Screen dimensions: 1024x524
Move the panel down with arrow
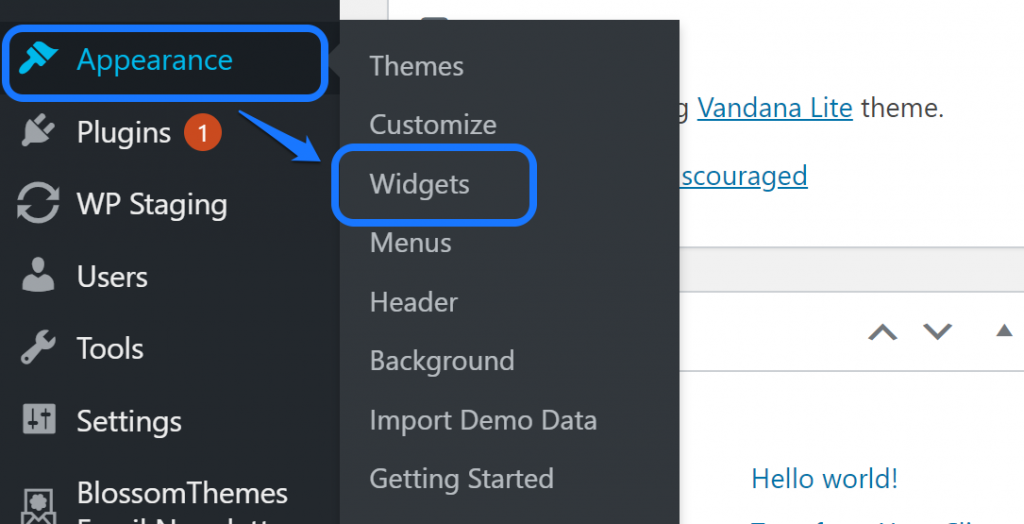tap(937, 332)
